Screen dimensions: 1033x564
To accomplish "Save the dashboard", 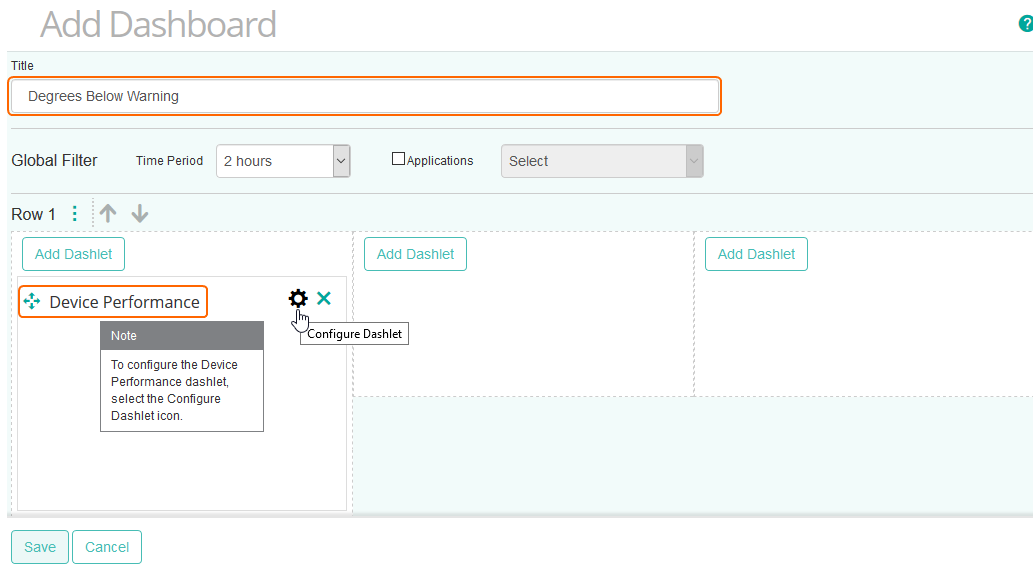I will pyautogui.click(x=40, y=547).
